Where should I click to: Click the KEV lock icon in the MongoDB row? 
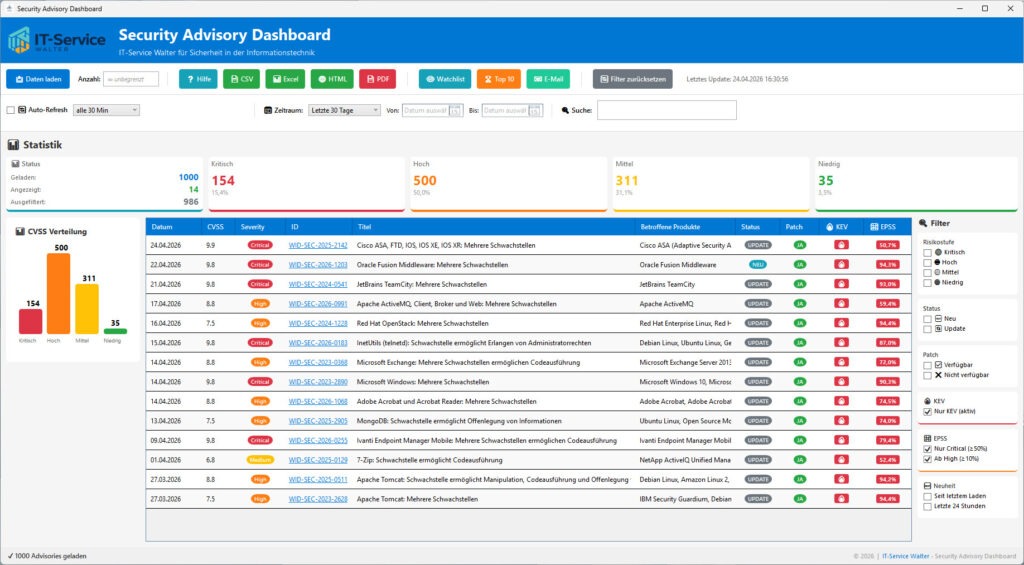[841, 421]
